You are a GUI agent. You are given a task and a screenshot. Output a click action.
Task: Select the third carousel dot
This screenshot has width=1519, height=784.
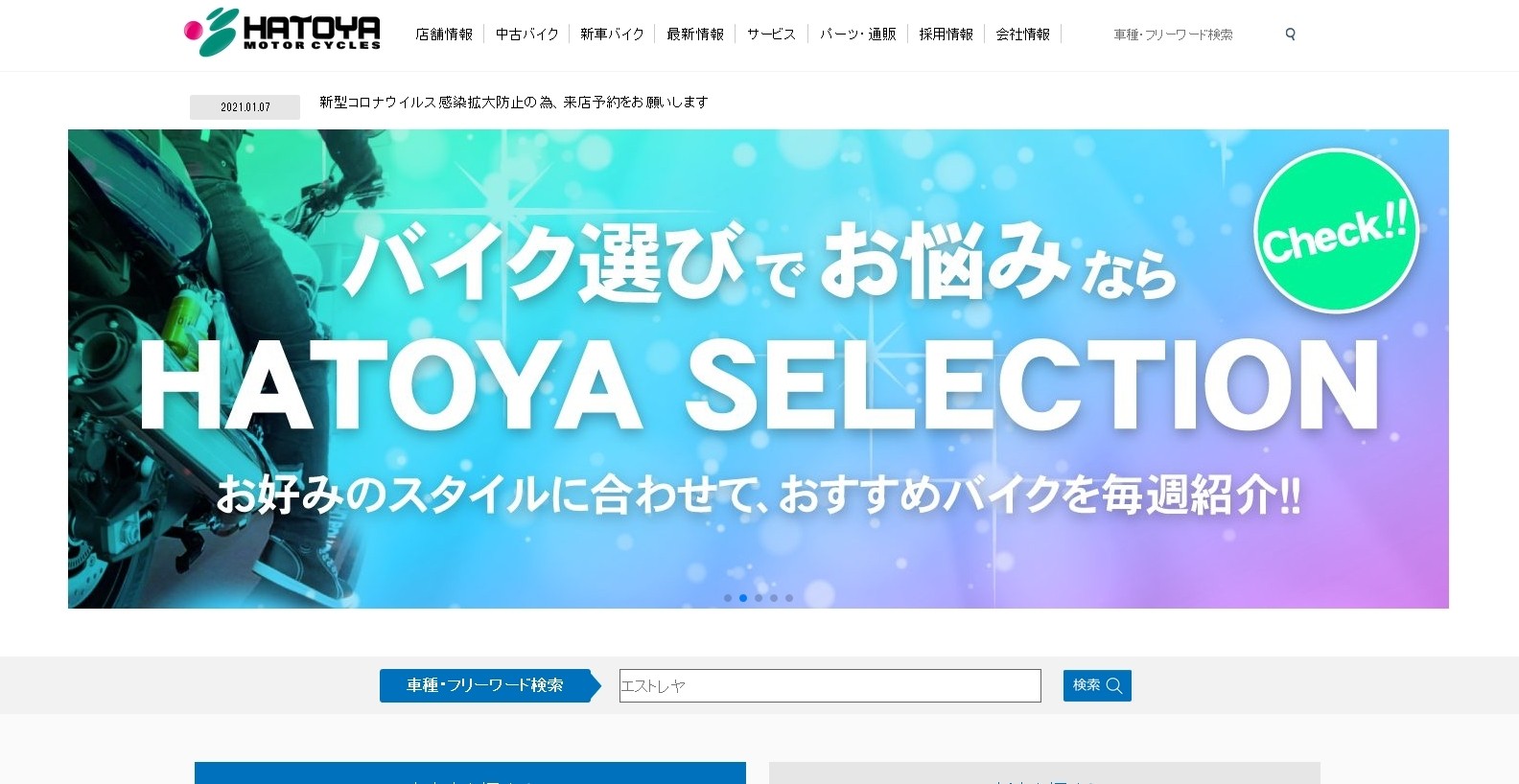click(x=759, y=598)
